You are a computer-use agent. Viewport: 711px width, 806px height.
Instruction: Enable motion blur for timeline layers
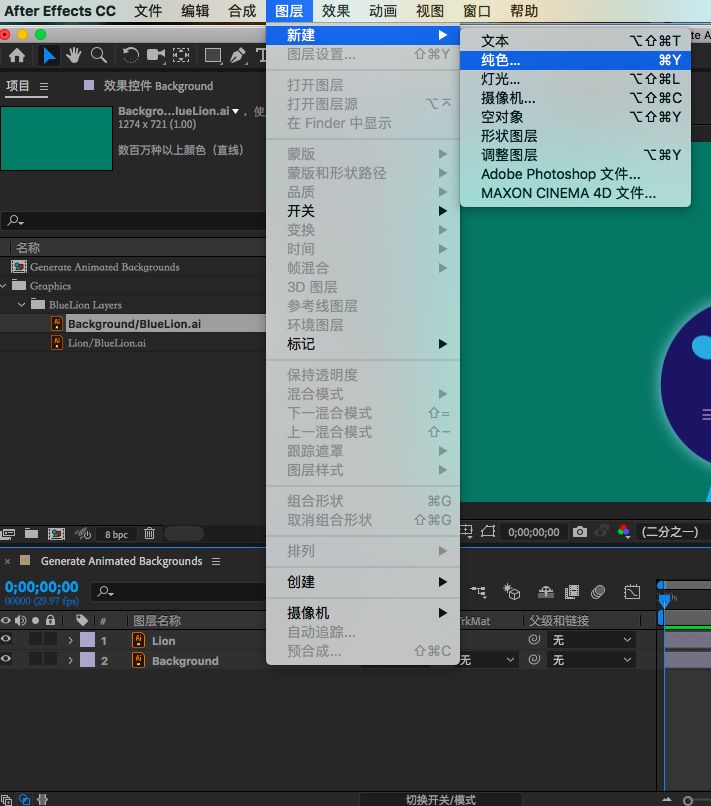[x=599, y=592]
